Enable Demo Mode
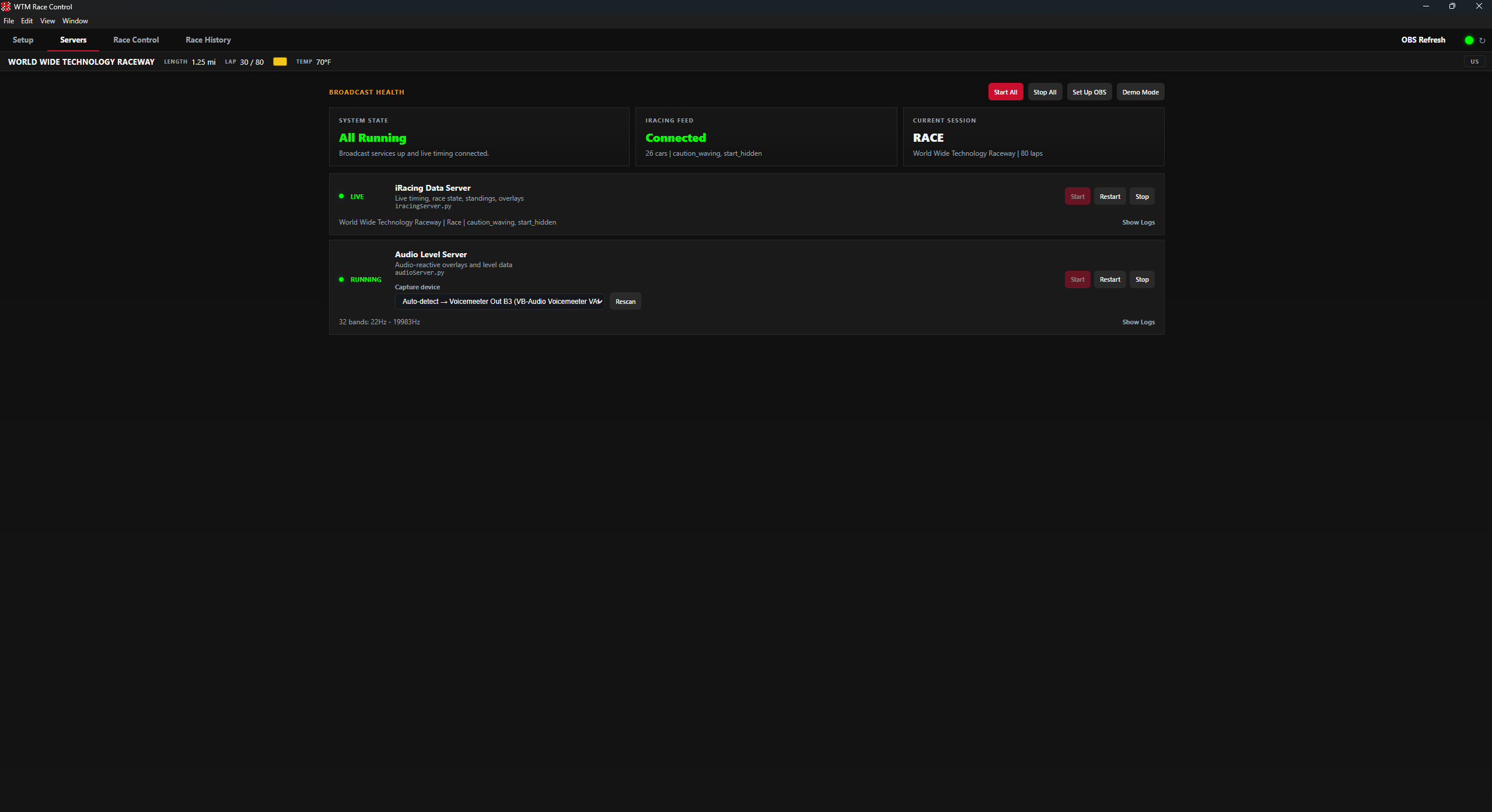 (x=1141, y=92)
